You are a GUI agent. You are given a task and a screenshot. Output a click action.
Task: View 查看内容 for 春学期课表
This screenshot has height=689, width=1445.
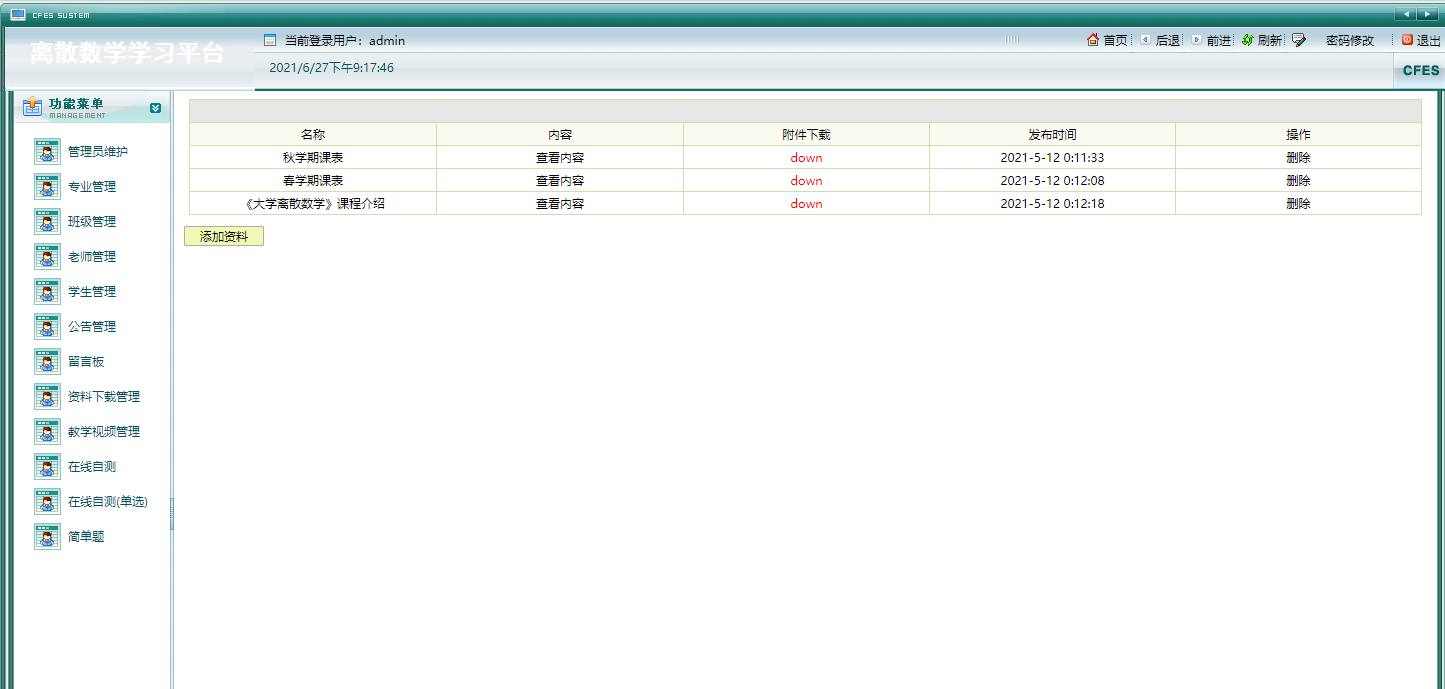pyautogui.click(x=560, y=181)
